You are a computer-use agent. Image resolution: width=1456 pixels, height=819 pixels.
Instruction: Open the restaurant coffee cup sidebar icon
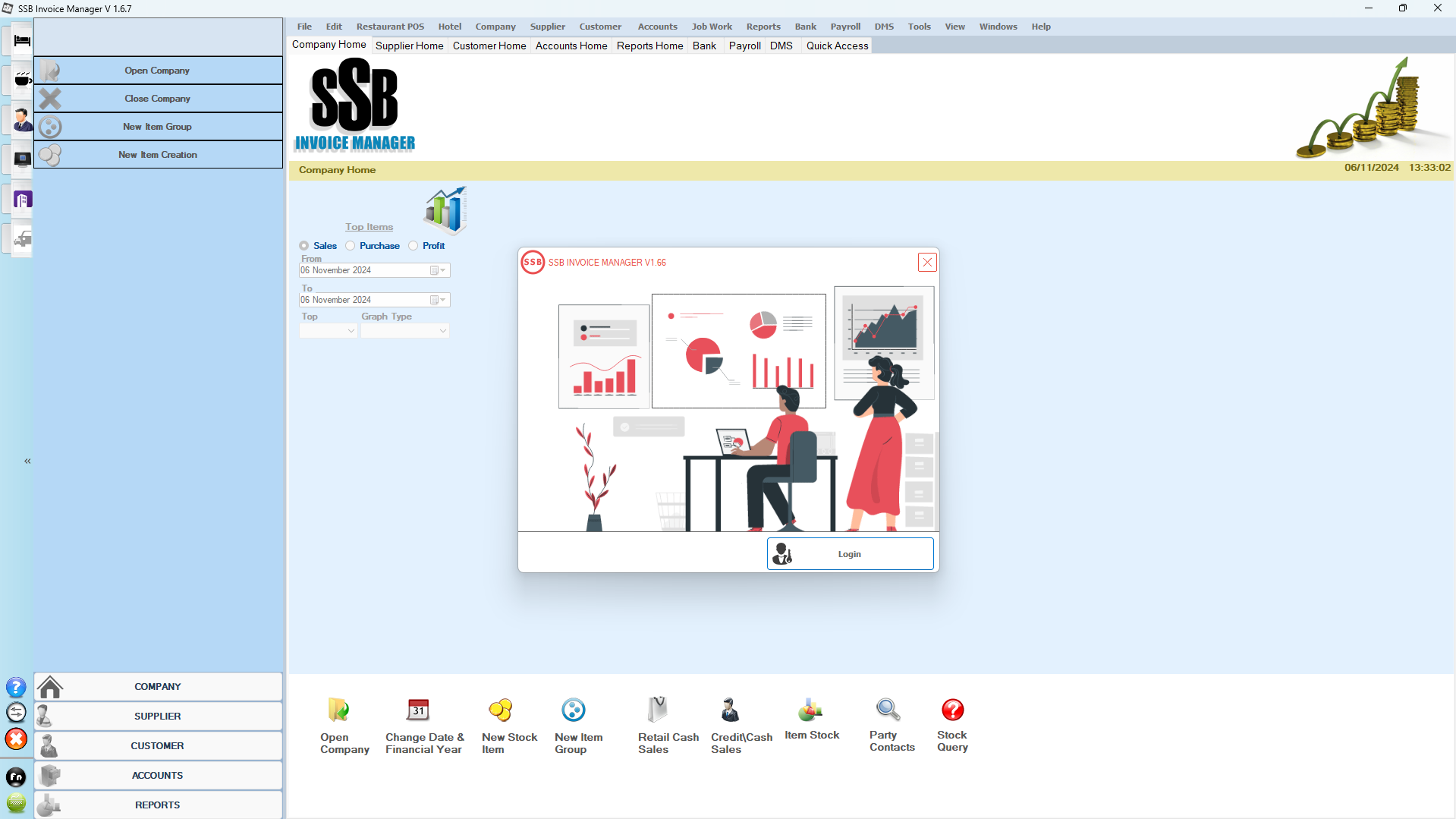(x=22, y=80)
